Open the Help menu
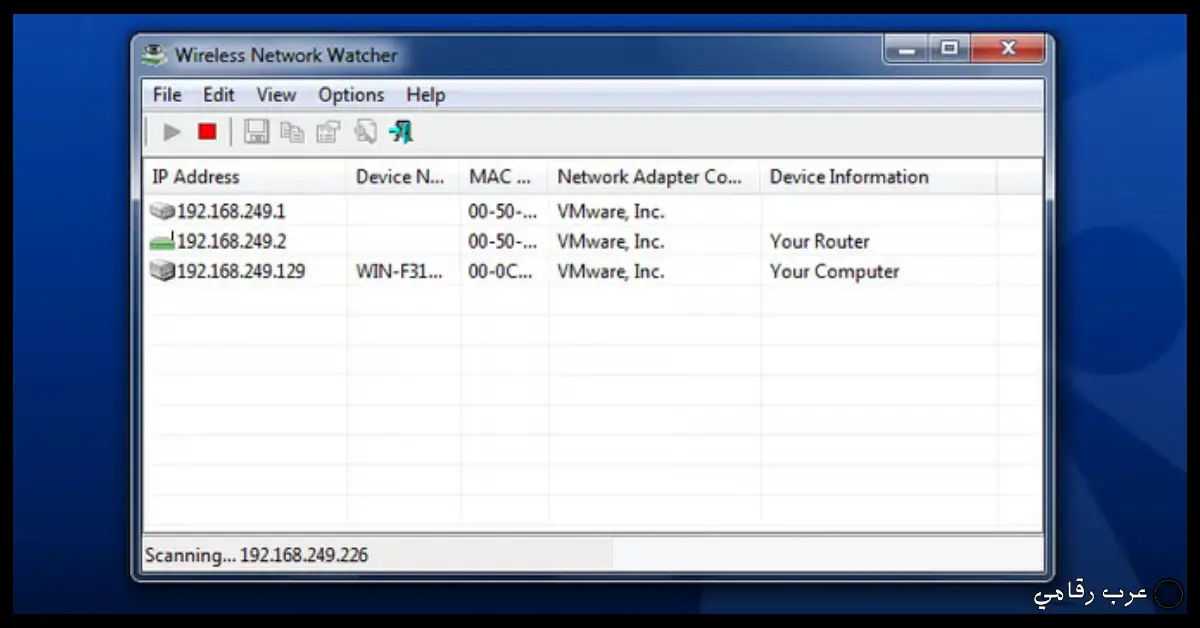This screenshot has height=628, width=1200. point(425,94)
